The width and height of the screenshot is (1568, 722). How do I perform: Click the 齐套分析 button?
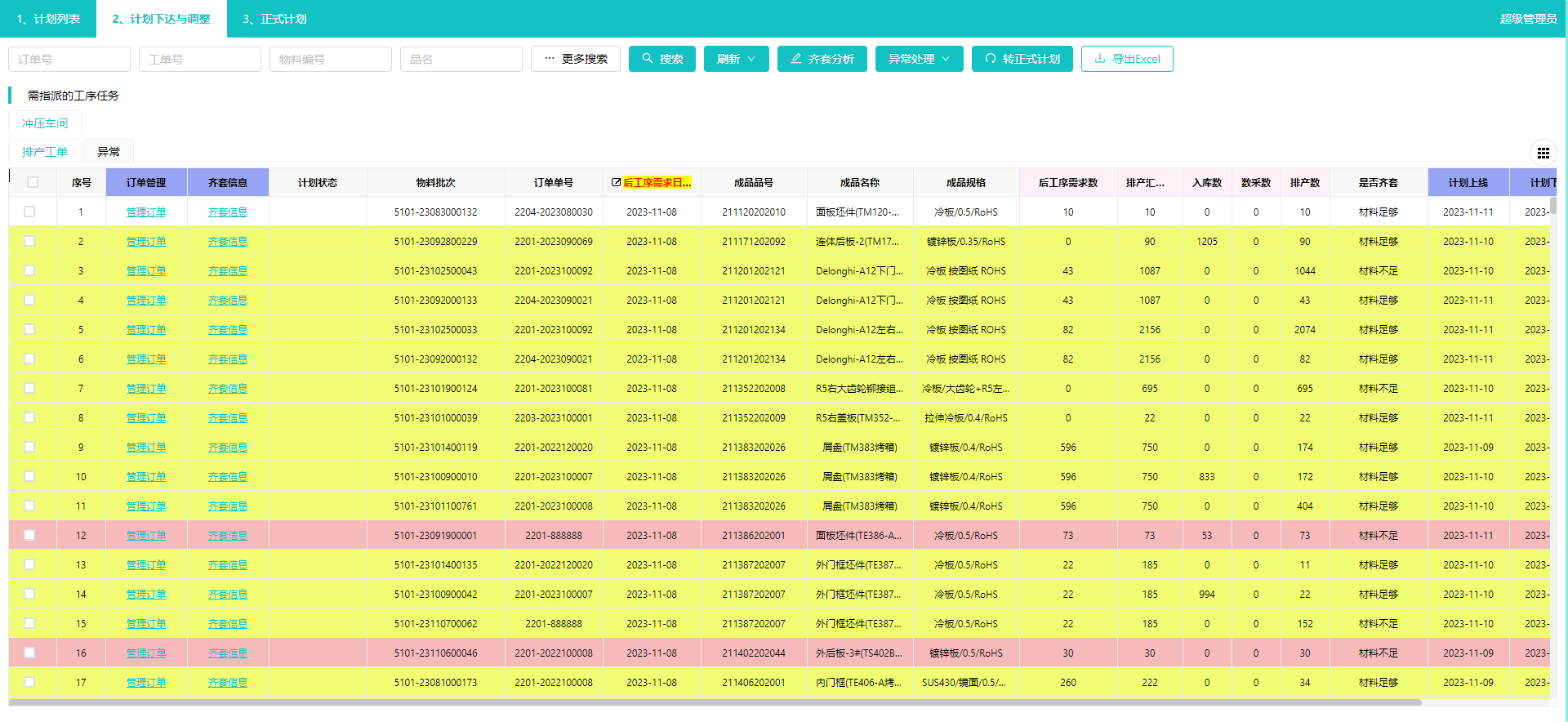(822, 59)
